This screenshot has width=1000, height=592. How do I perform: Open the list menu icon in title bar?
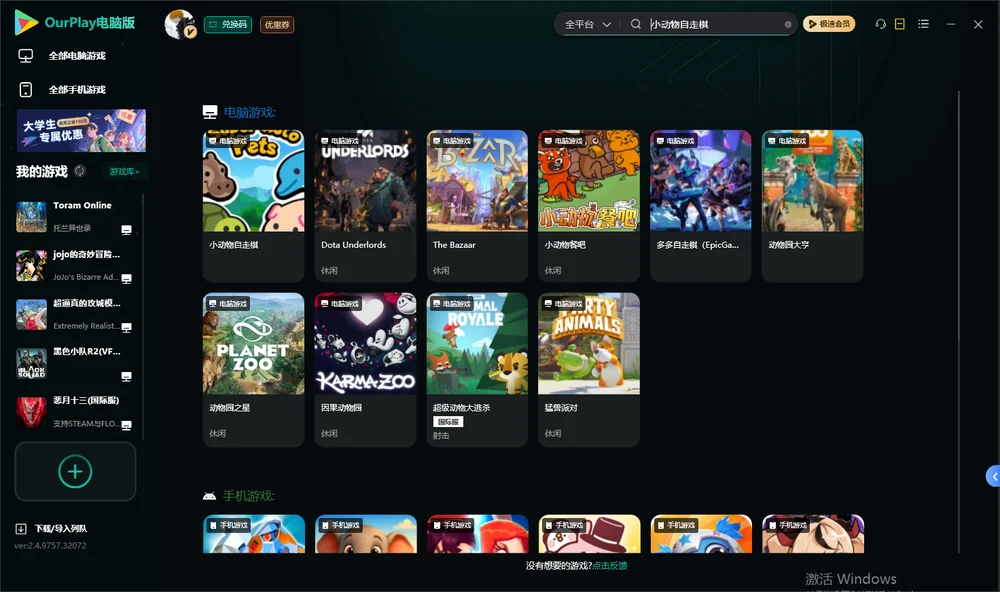coord(923,24)
